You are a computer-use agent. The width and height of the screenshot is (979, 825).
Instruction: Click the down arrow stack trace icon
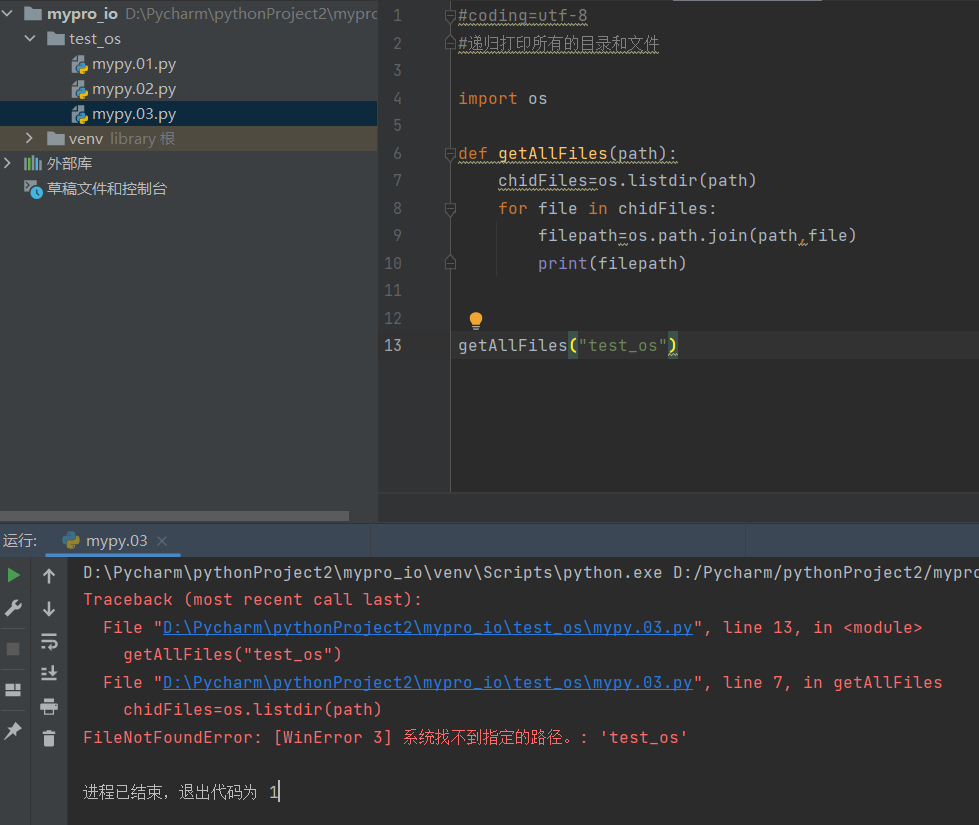tap(49, 608)
